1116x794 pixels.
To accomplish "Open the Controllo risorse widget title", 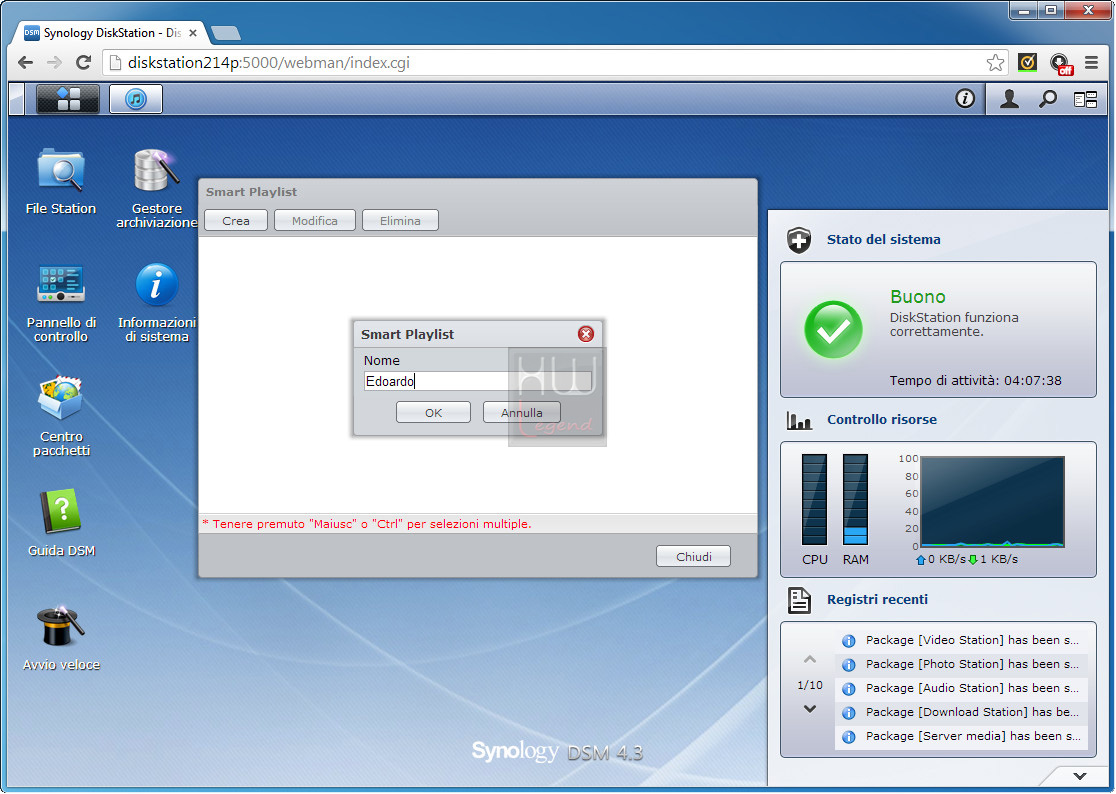I will tap(881, 420).
